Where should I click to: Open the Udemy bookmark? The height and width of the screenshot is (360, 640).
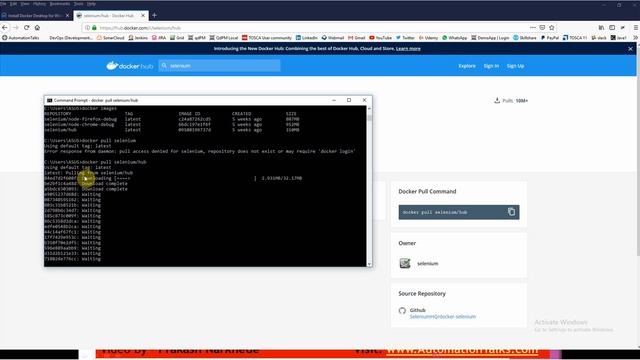(x=428, y=38)
